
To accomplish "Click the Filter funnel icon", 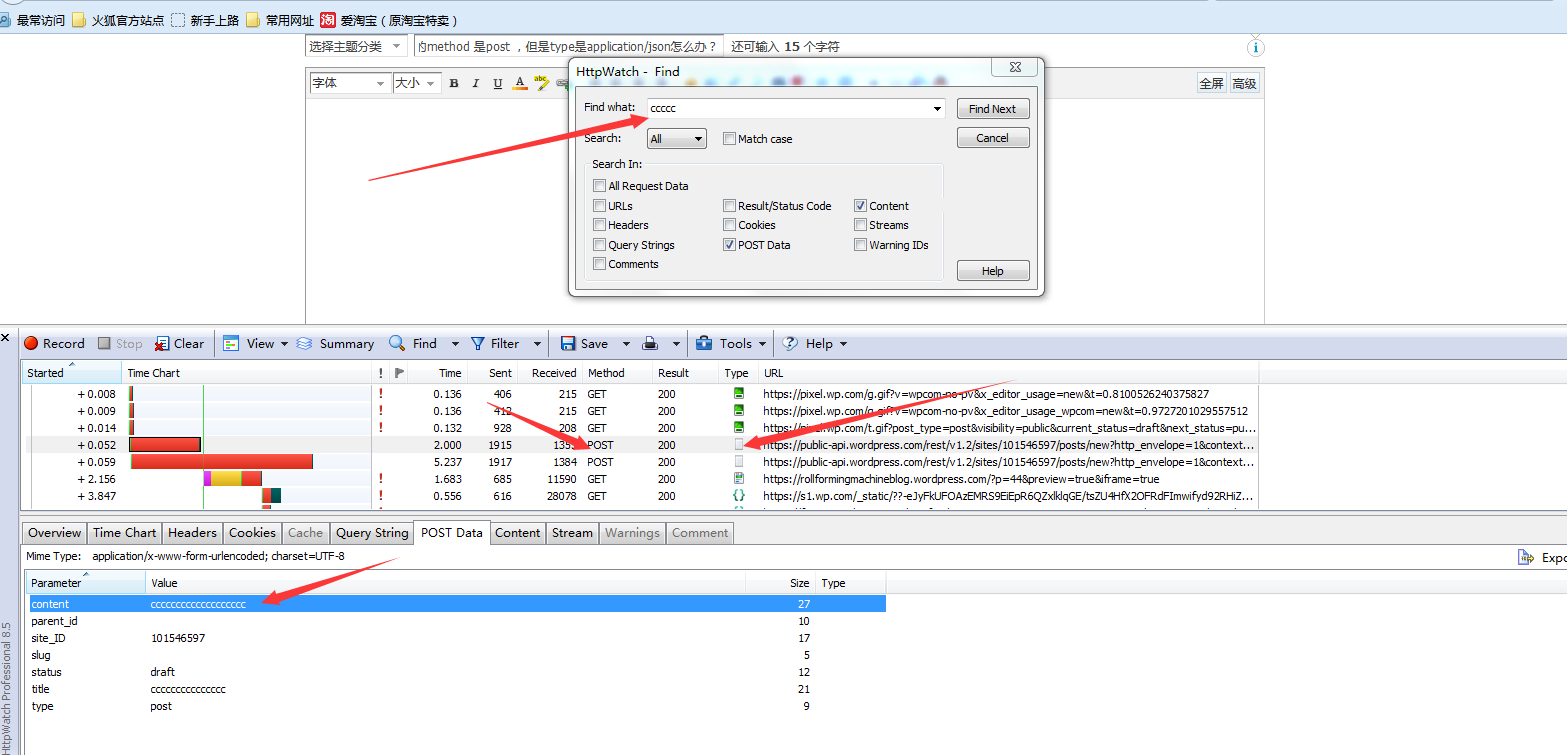I will pos(478,344).
